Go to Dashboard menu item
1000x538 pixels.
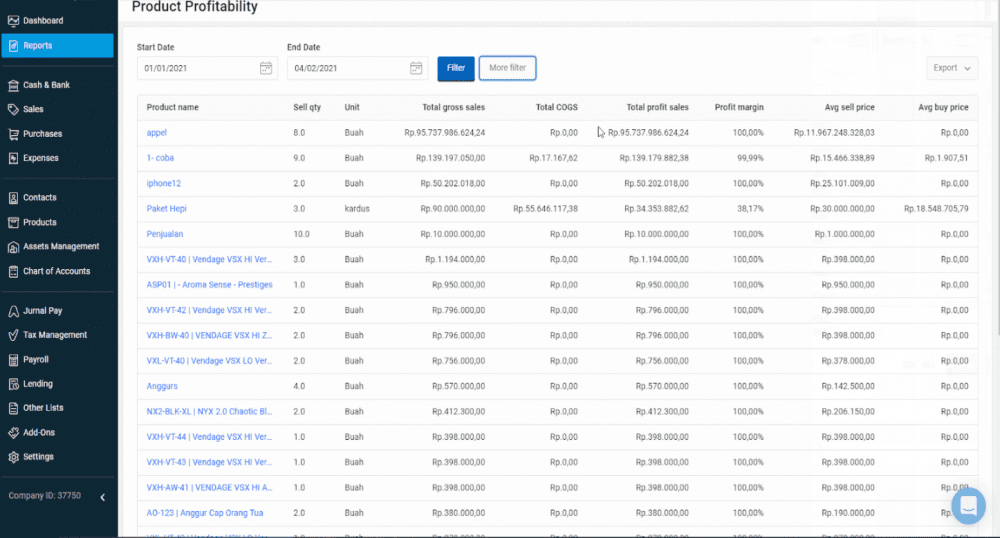coord(43,21)
